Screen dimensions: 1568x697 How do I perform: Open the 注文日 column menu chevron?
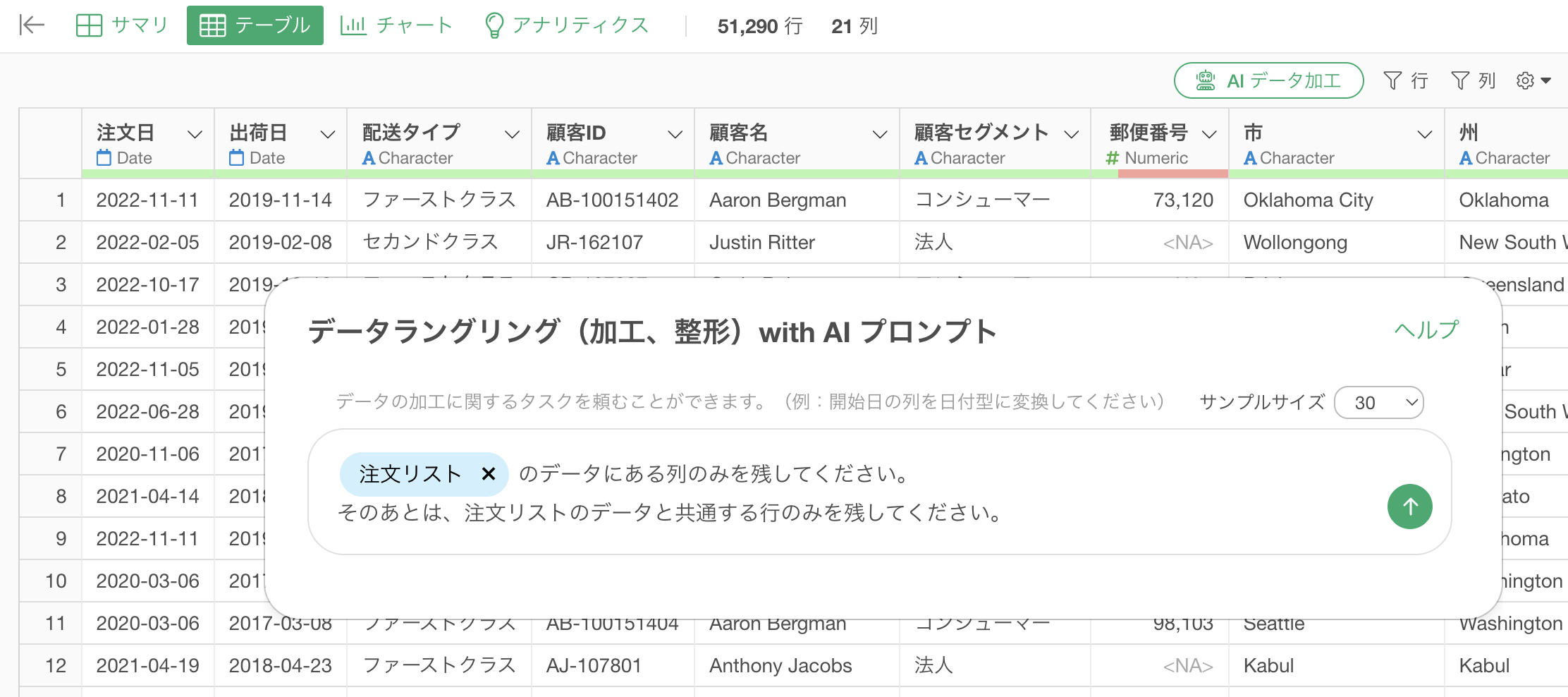click(x=195, y=134)
